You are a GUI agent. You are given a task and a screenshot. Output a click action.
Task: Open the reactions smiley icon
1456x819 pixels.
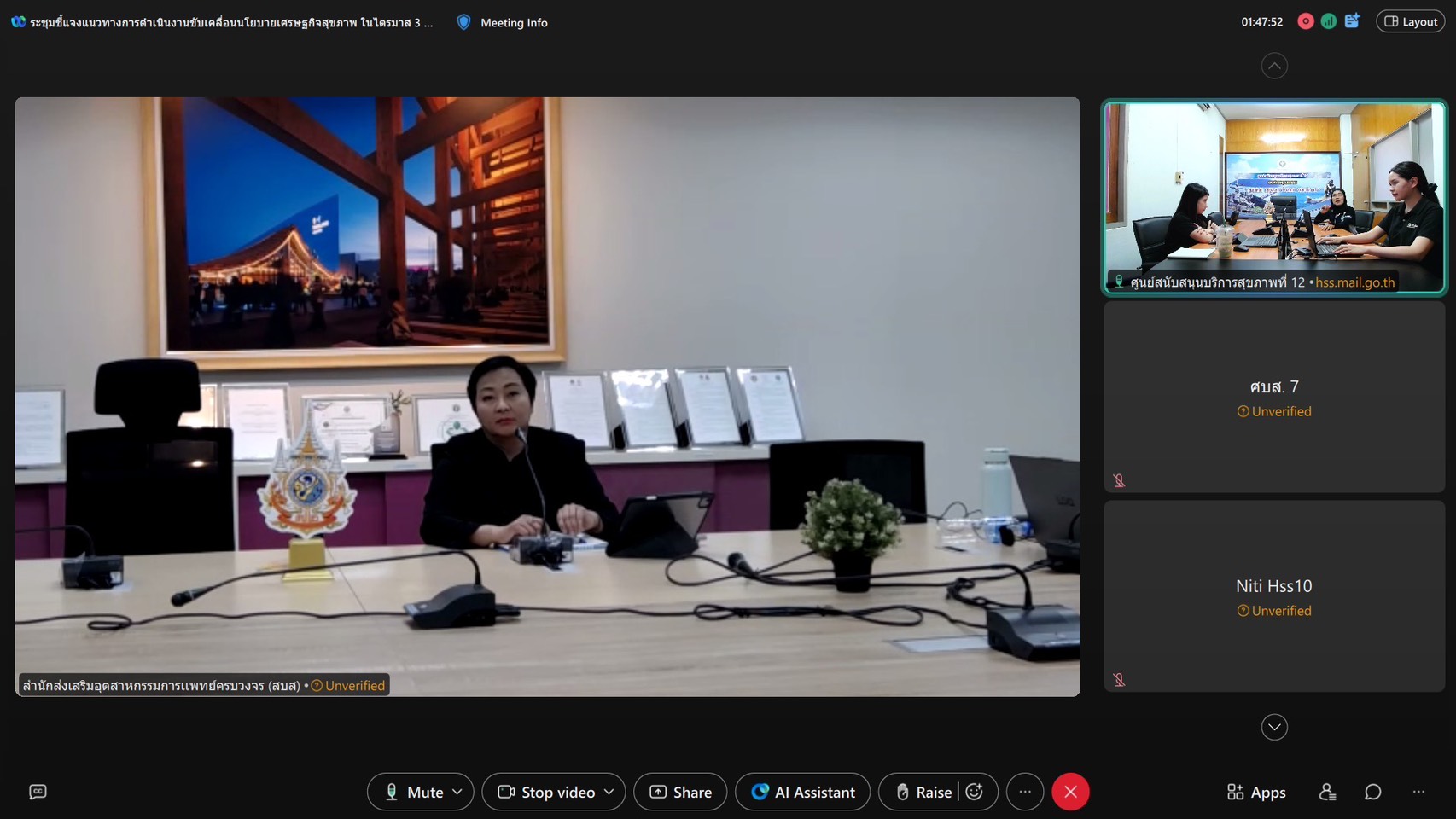975,792
